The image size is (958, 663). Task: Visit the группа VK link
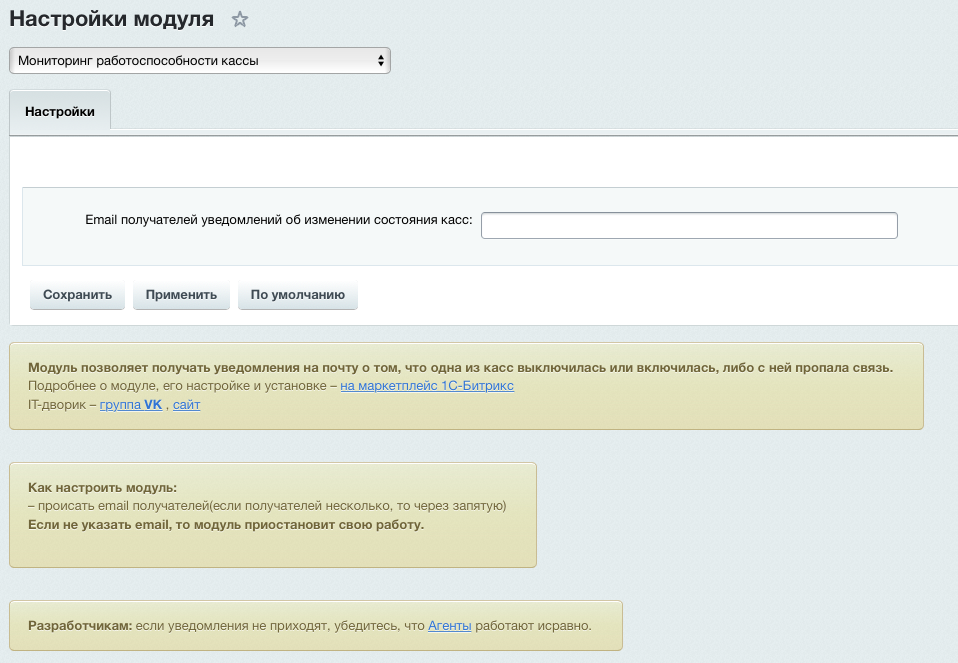tap(131, 405)
